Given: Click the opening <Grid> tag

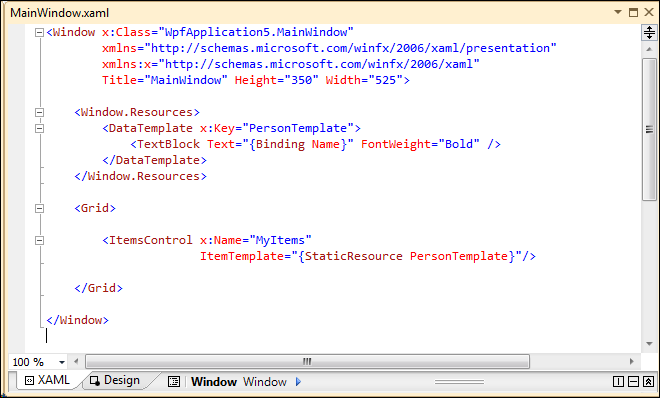Looking at the screenshot, I should (x=95, y=208).
